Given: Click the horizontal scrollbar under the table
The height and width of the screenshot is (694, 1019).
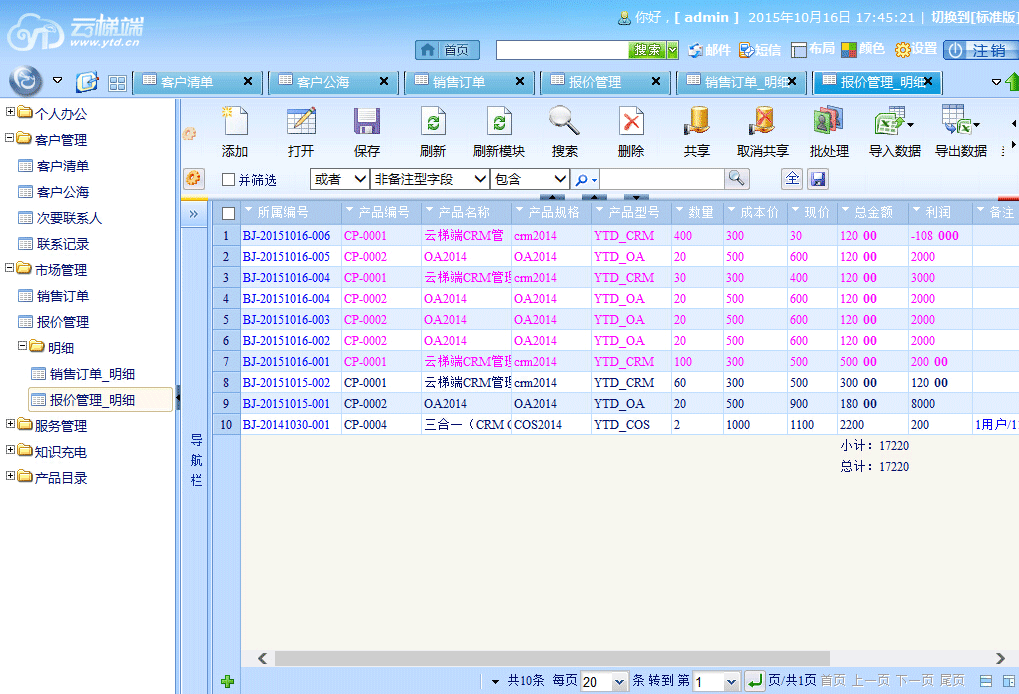Looking at the screenshot, I should (x=552, y=658).
